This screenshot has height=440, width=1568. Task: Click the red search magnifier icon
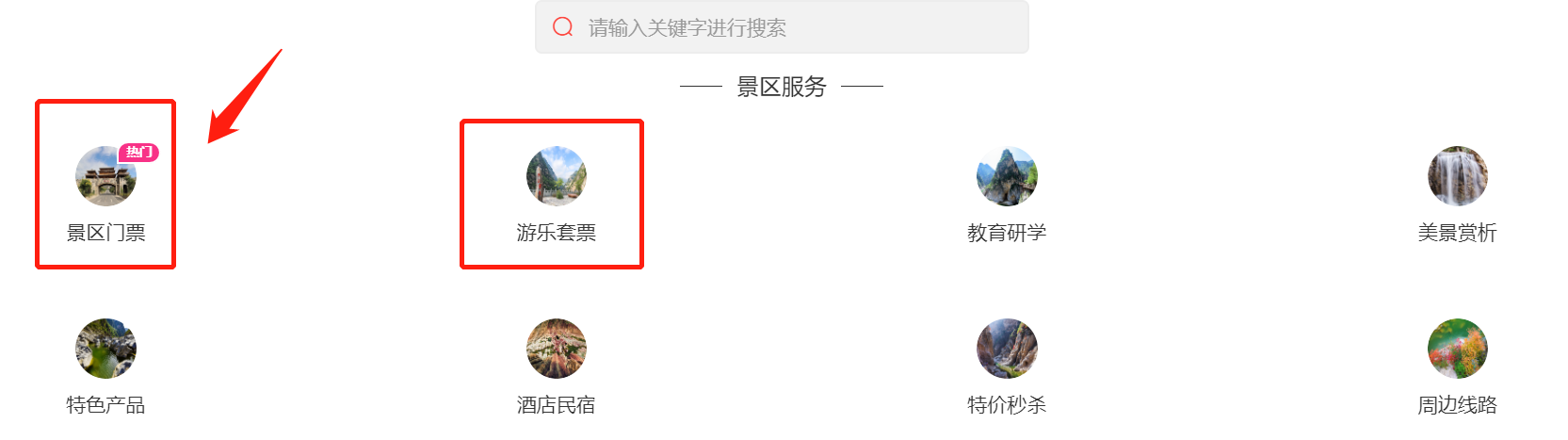tap(563, 26)
